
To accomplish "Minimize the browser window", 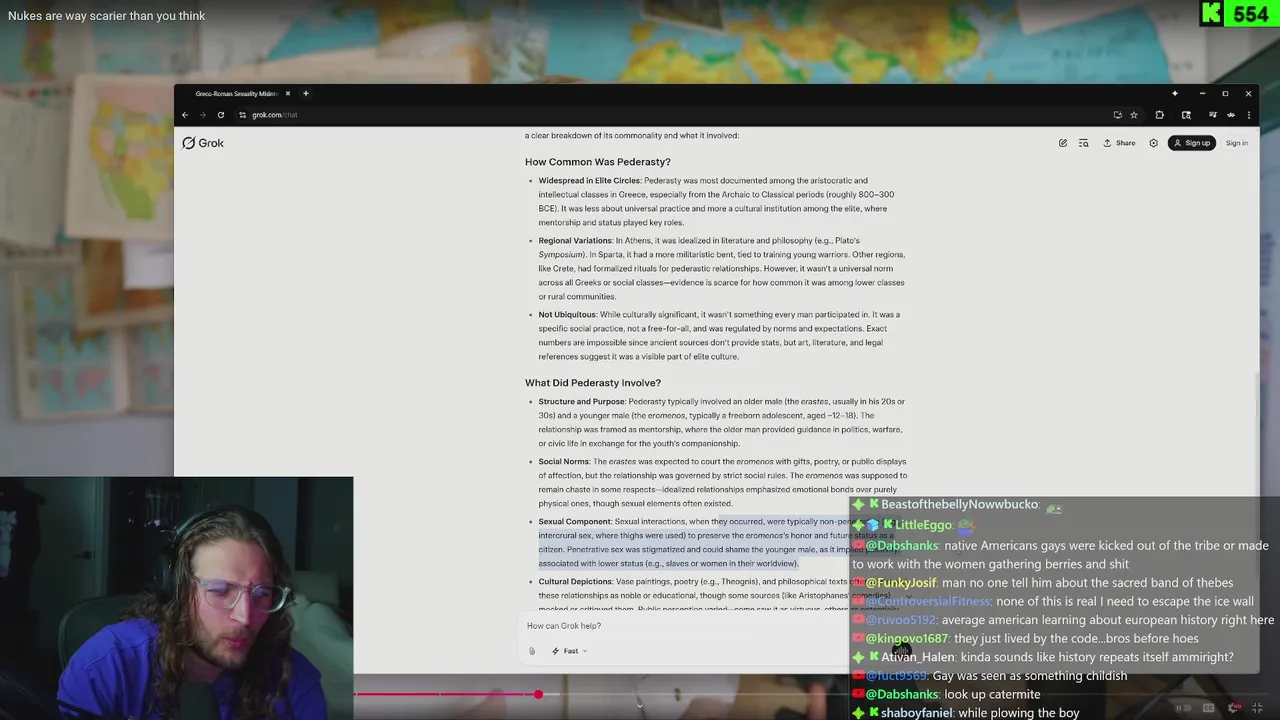I will point(1201,93).
